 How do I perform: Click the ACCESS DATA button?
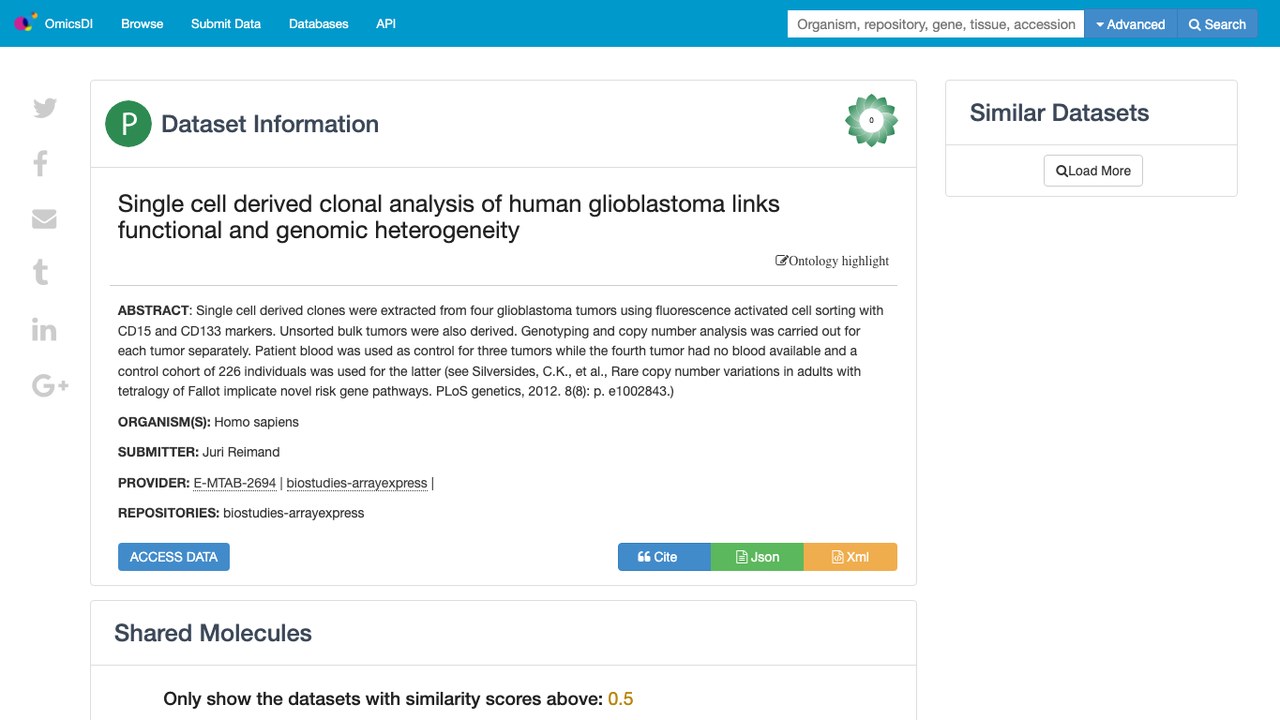[x=174, y=557]
